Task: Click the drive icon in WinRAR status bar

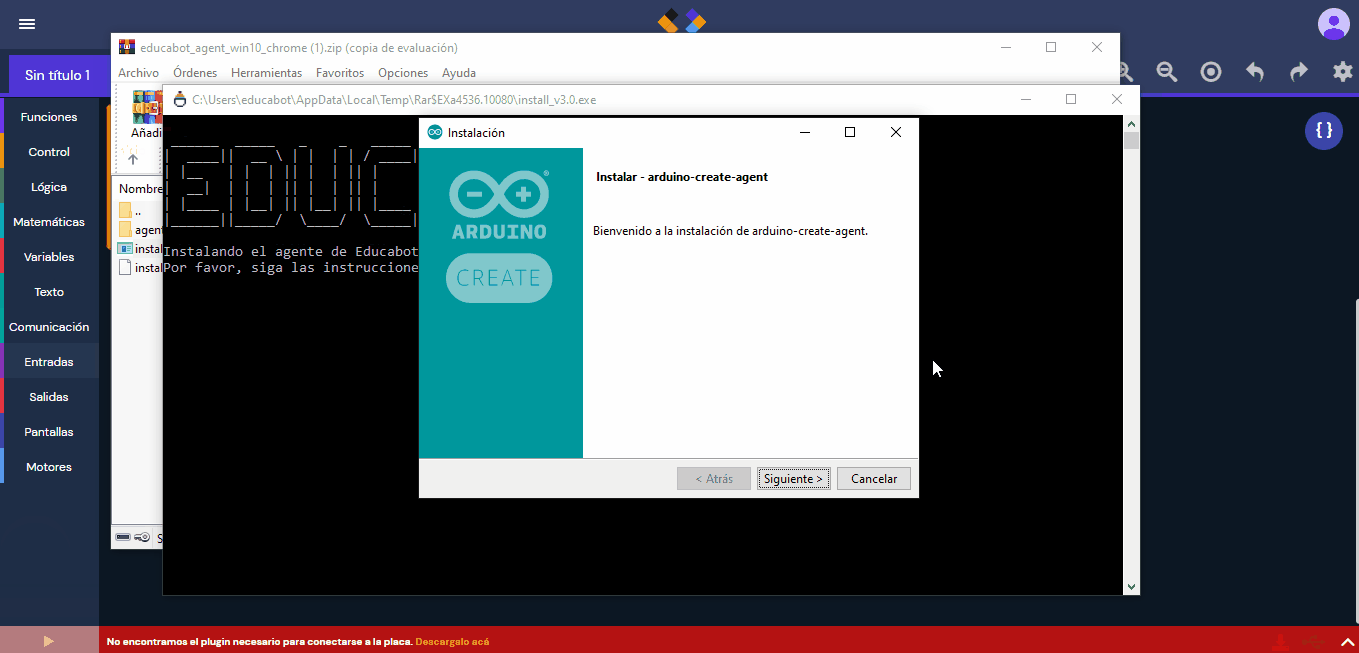Action: (x=123, y=537)
